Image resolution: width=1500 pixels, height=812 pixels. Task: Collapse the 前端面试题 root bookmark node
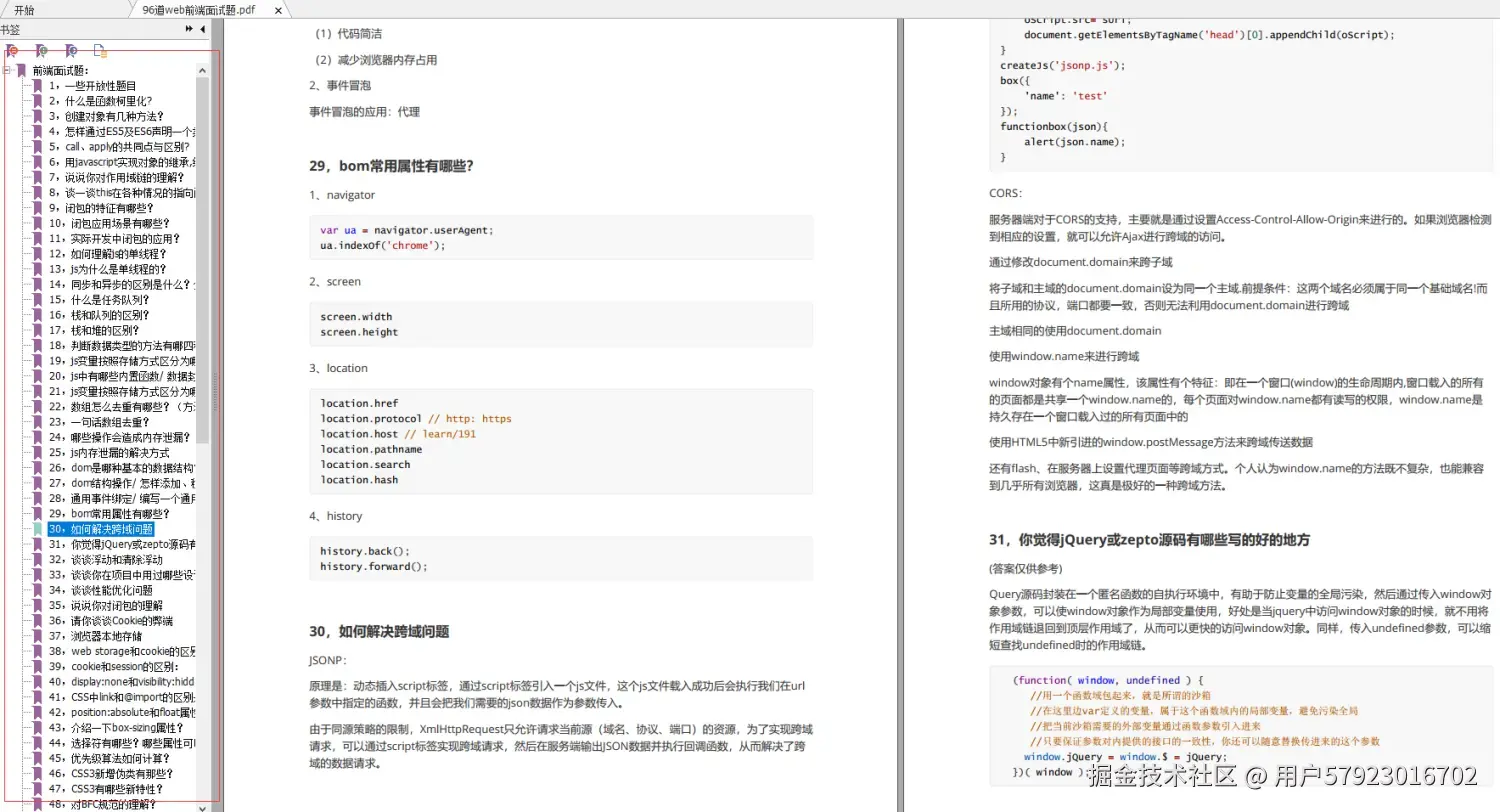pos(7,71)
